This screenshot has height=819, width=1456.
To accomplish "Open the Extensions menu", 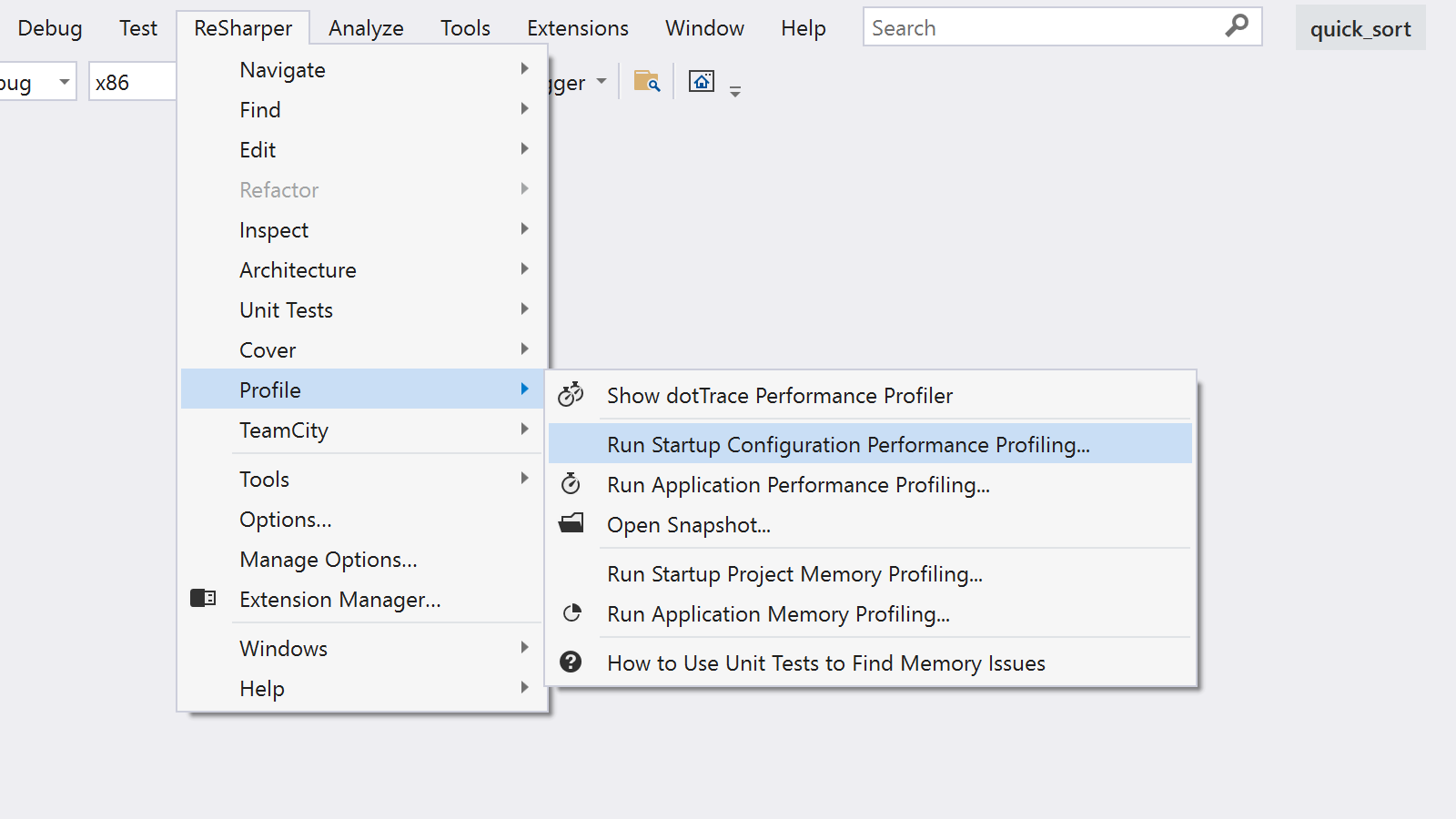I will [x=578, y=28].
